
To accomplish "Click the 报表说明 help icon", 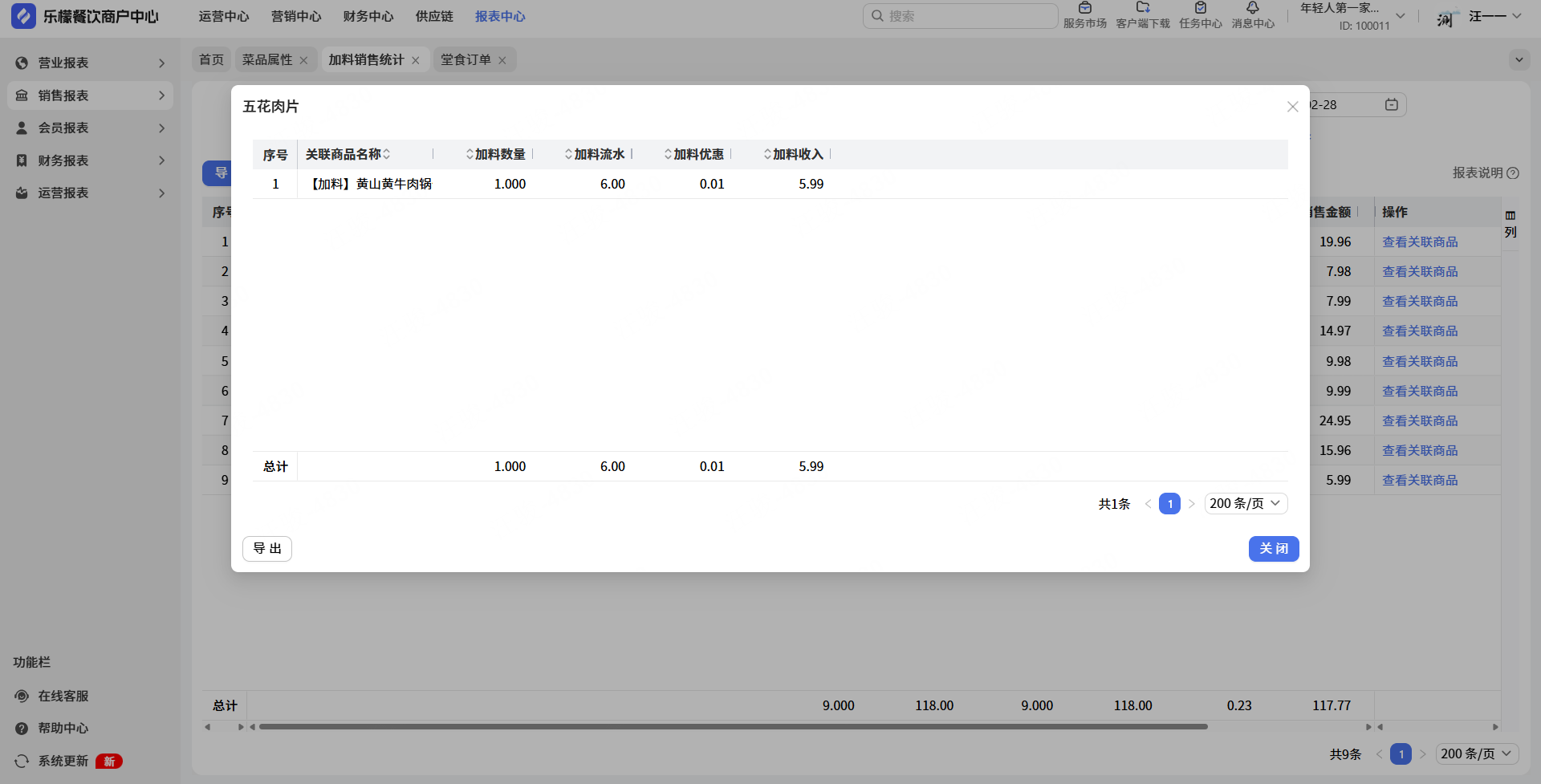I will pos(1513,173).
